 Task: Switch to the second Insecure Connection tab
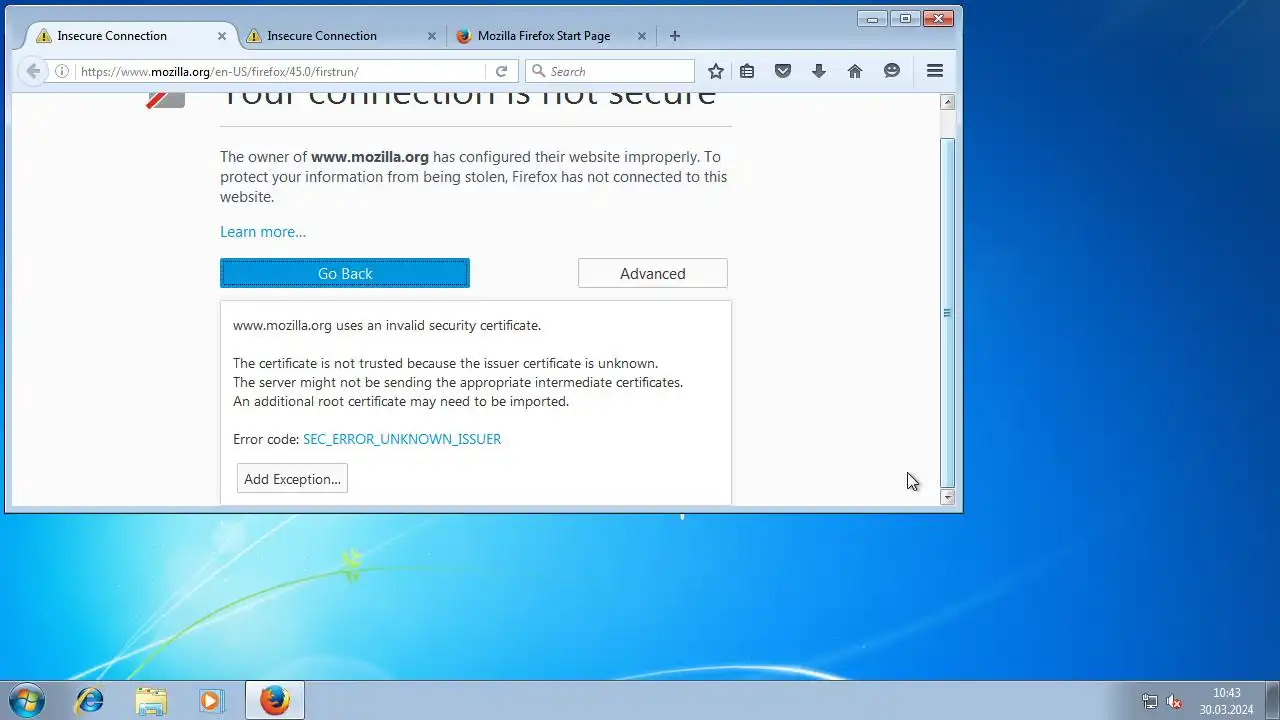(341, 35)
